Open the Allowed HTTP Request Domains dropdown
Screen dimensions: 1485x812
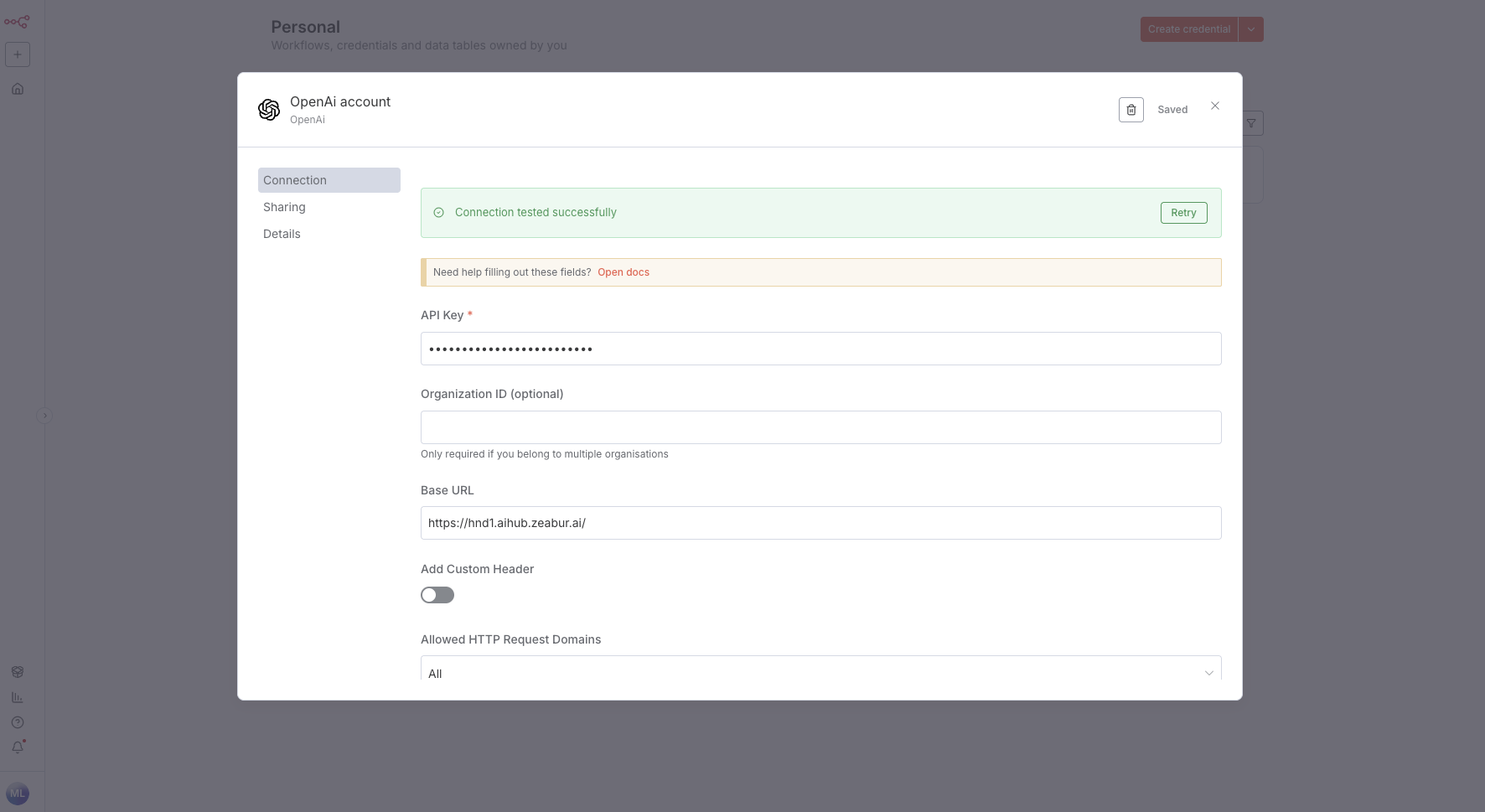820,672
